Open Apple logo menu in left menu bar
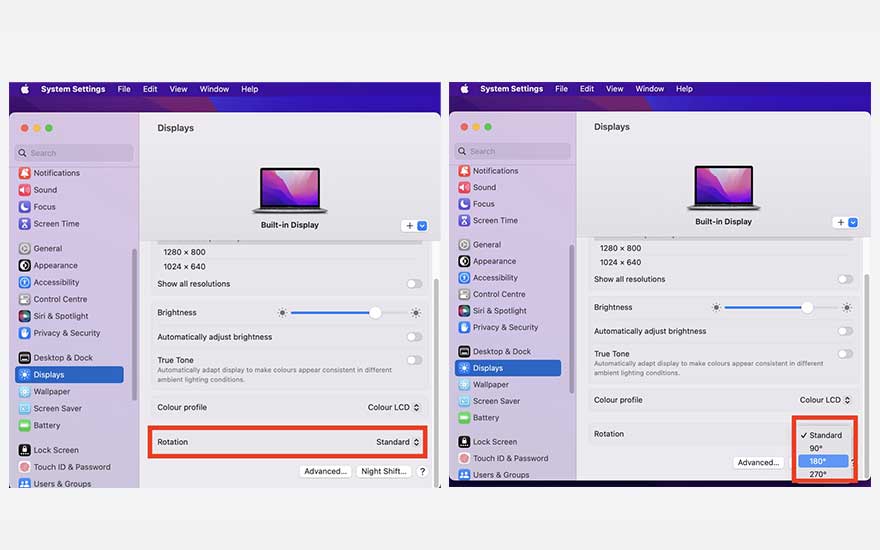Viewport: 880px width, 550px height. pyautogui.click(x=25, y=89)
